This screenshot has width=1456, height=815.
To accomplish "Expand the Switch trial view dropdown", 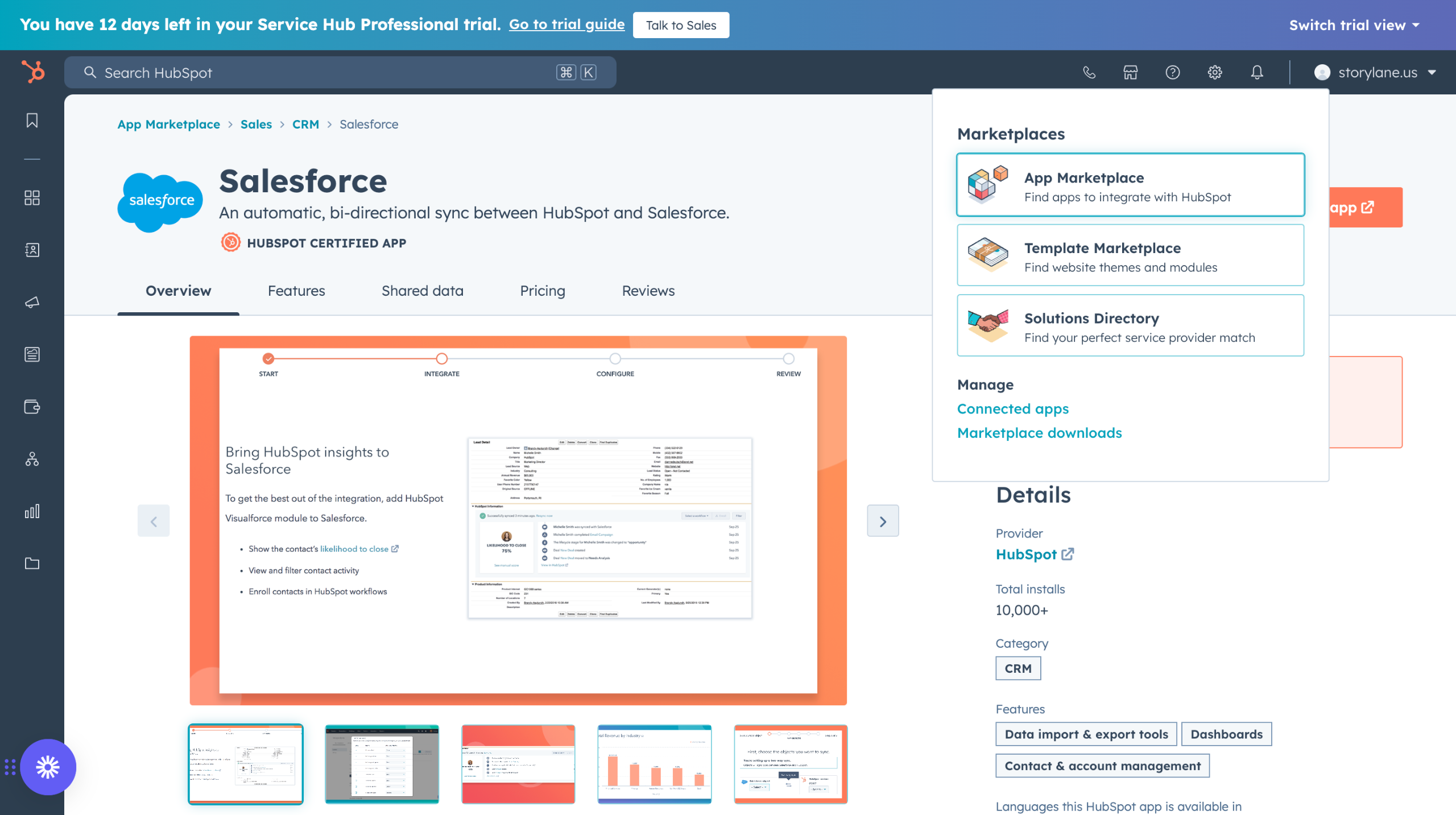I will pyautogui.click(x=1354, y=25).
